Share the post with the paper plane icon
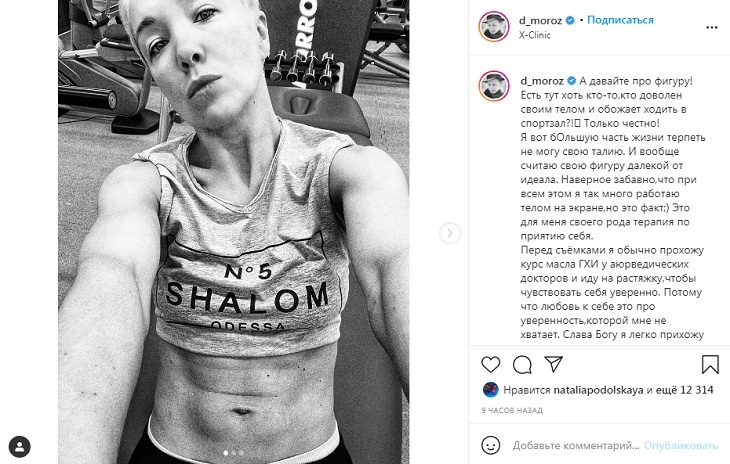 [554, 364]
